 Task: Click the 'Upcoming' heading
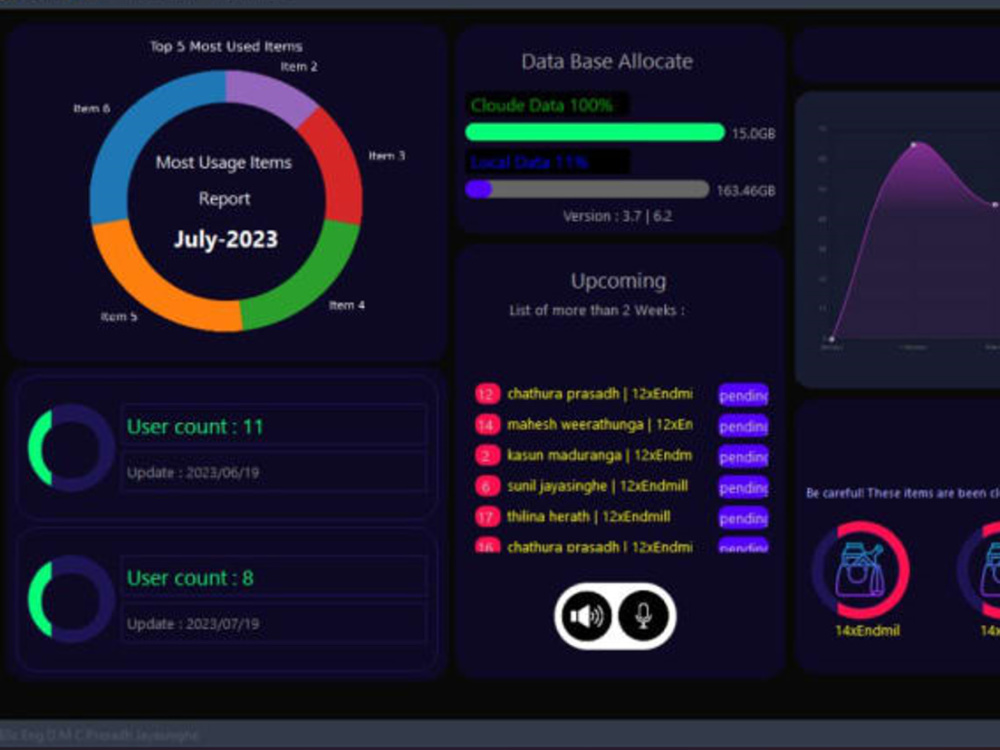(618, 281)
